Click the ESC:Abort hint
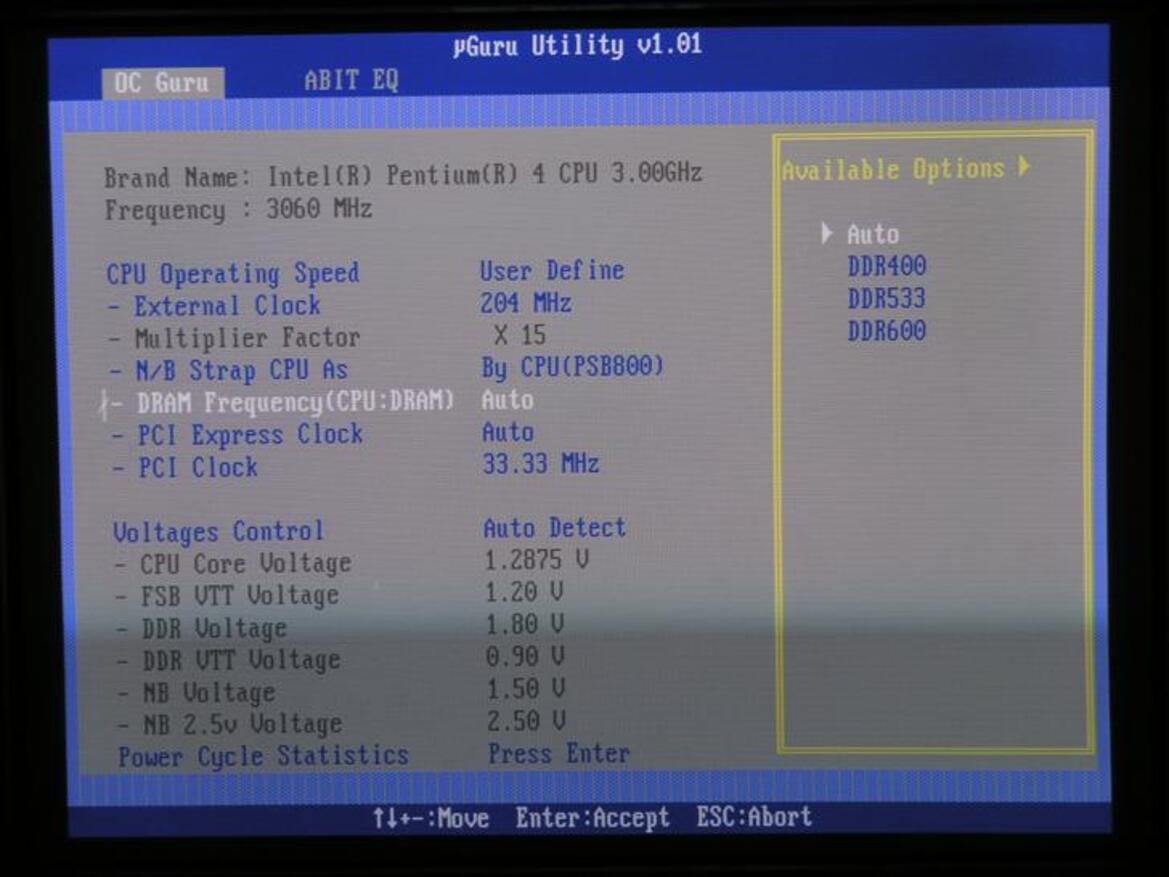 (754, 817)
